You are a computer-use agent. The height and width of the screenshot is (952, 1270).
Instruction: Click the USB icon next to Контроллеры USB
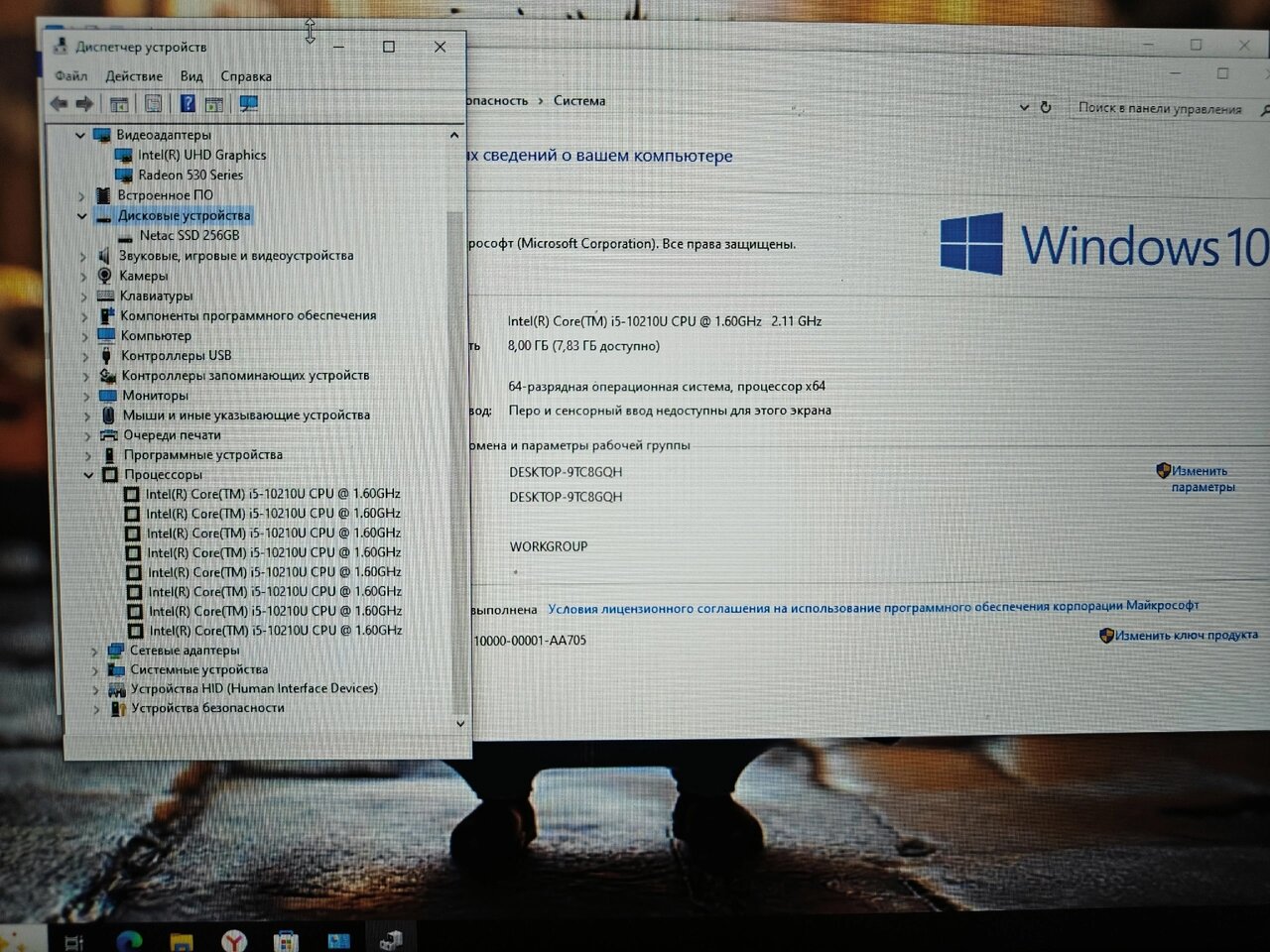click(107, 355)
